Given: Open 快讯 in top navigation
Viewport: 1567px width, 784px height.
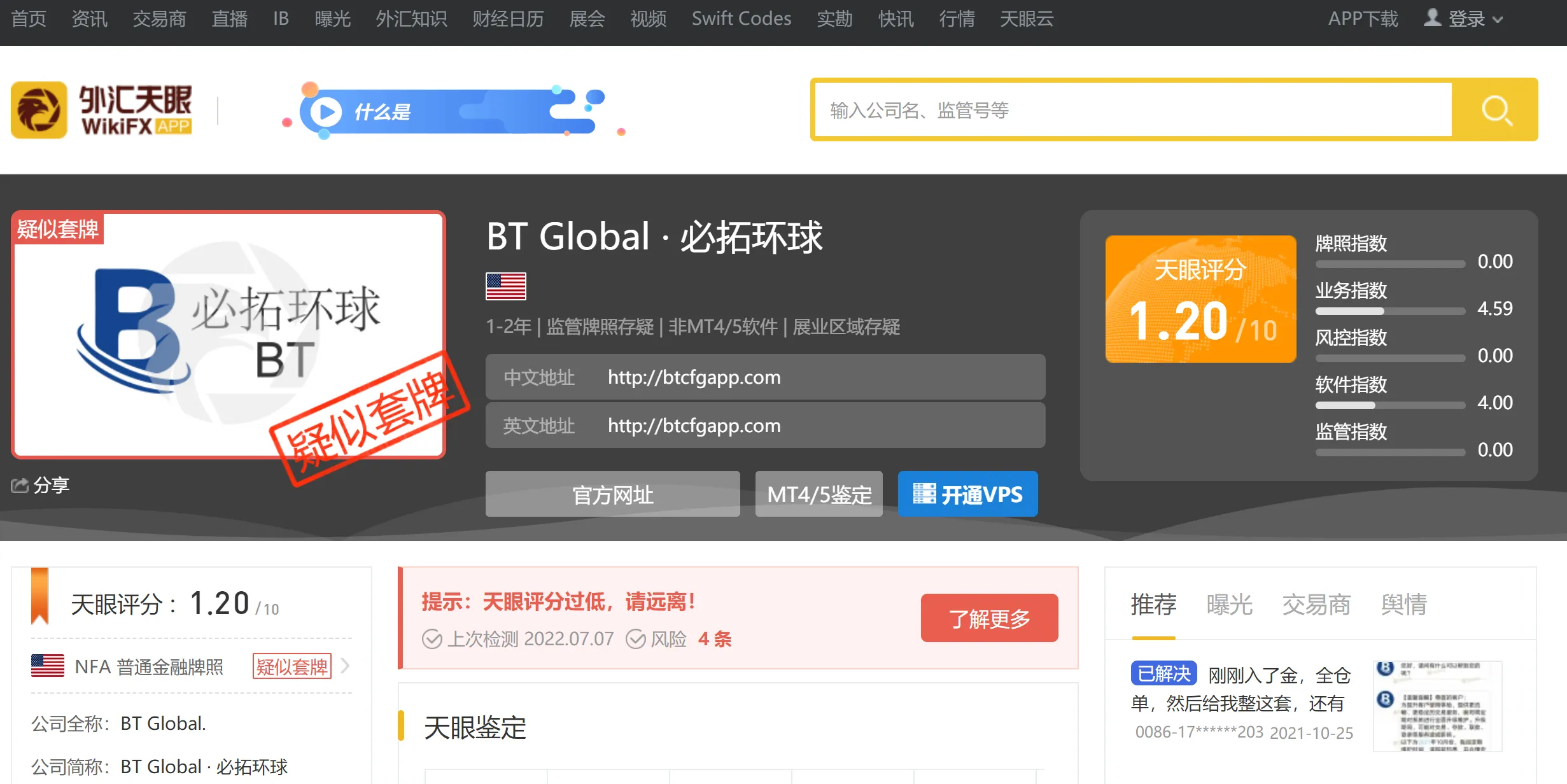Looking at the screenshot, I should (896, 18).
